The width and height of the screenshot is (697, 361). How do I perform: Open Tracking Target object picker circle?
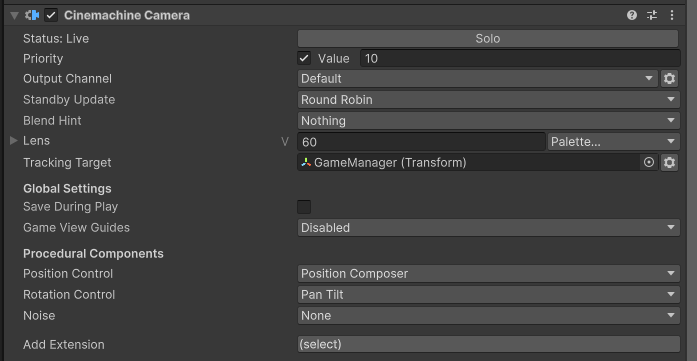(649, 163)
